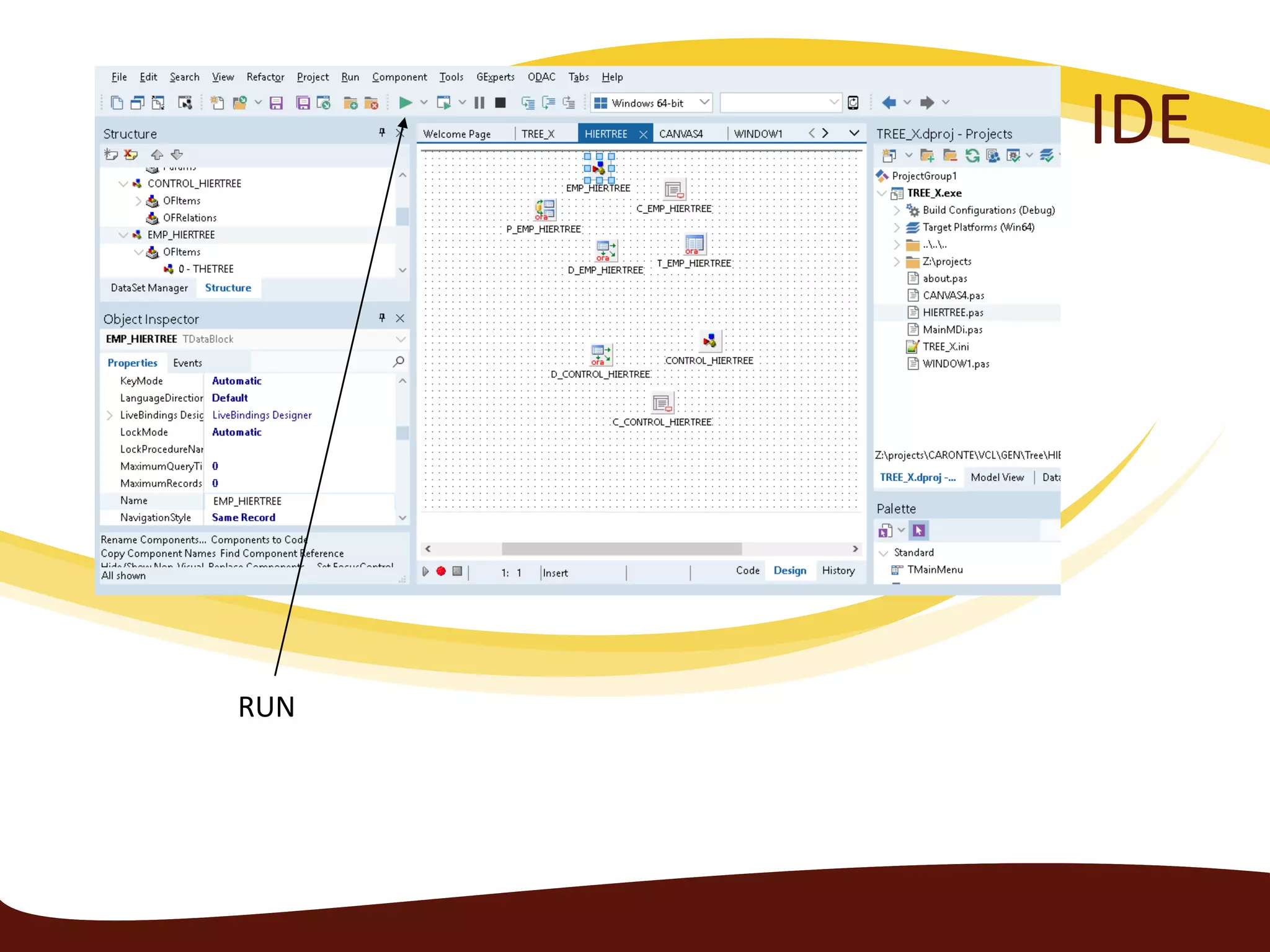Screen dimensions: 1270x952
Task: Click Rename Components... command
Action: pyautogui.click(x=153, y=540)
